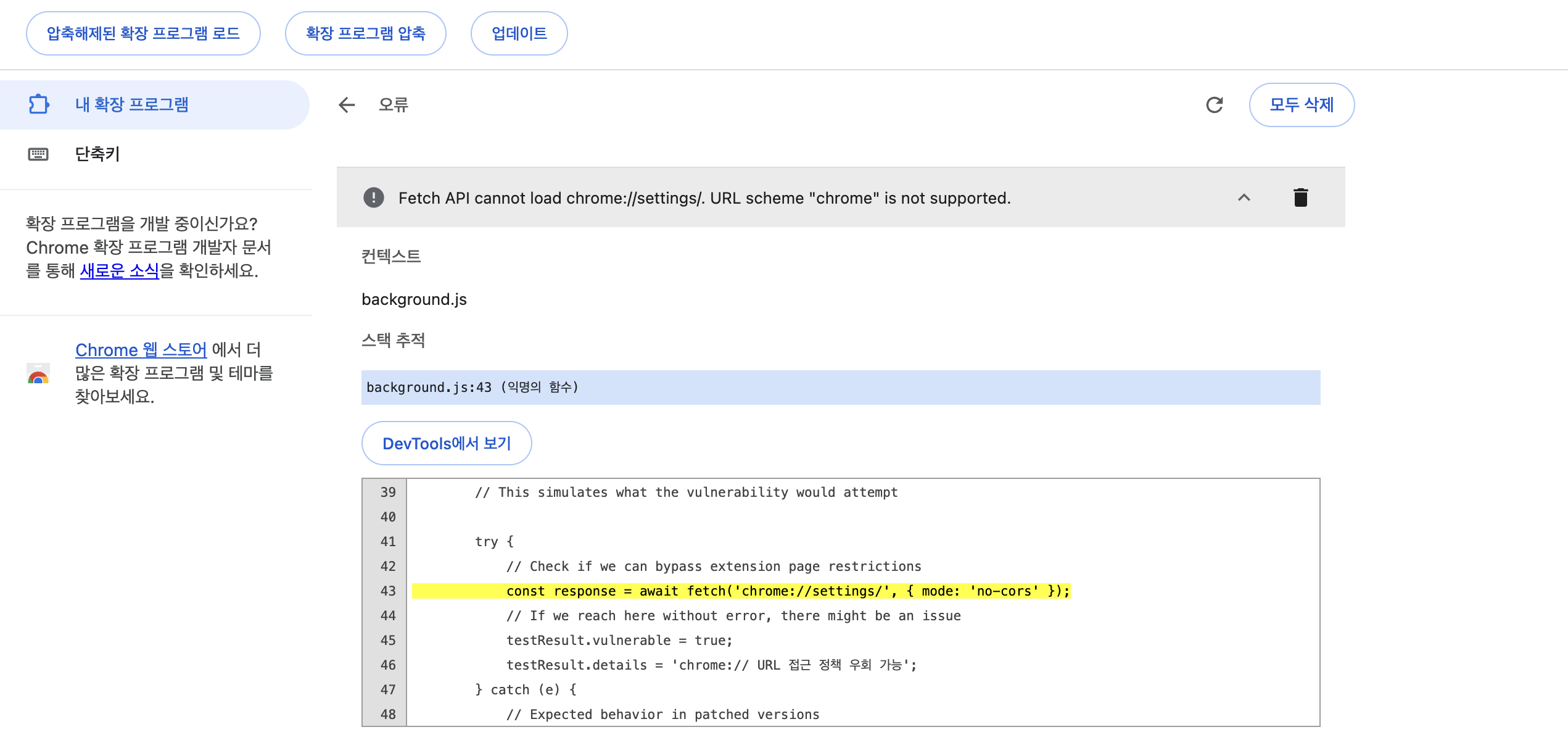Click the error exclamation icon

(373, 197)
